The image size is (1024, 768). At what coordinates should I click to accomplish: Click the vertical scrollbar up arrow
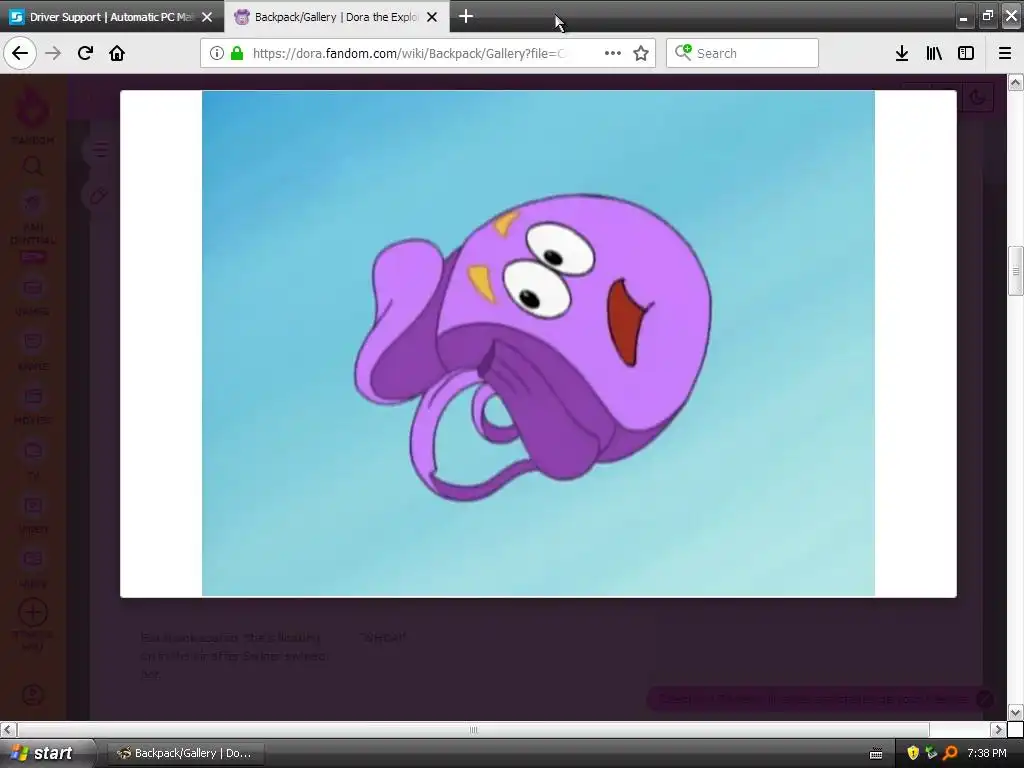[1016, 83]
